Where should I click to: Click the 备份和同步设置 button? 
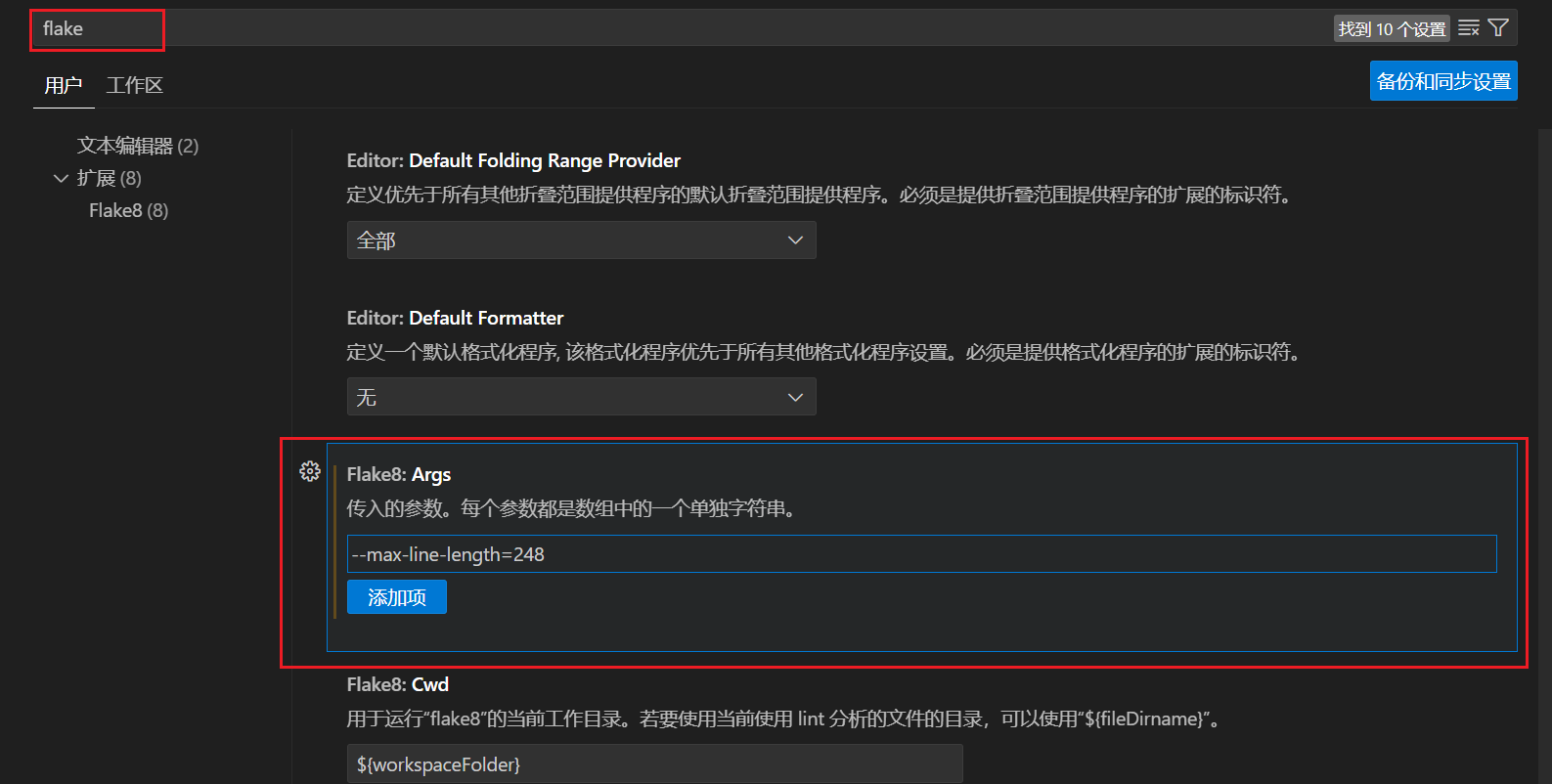pos(1443,81)
